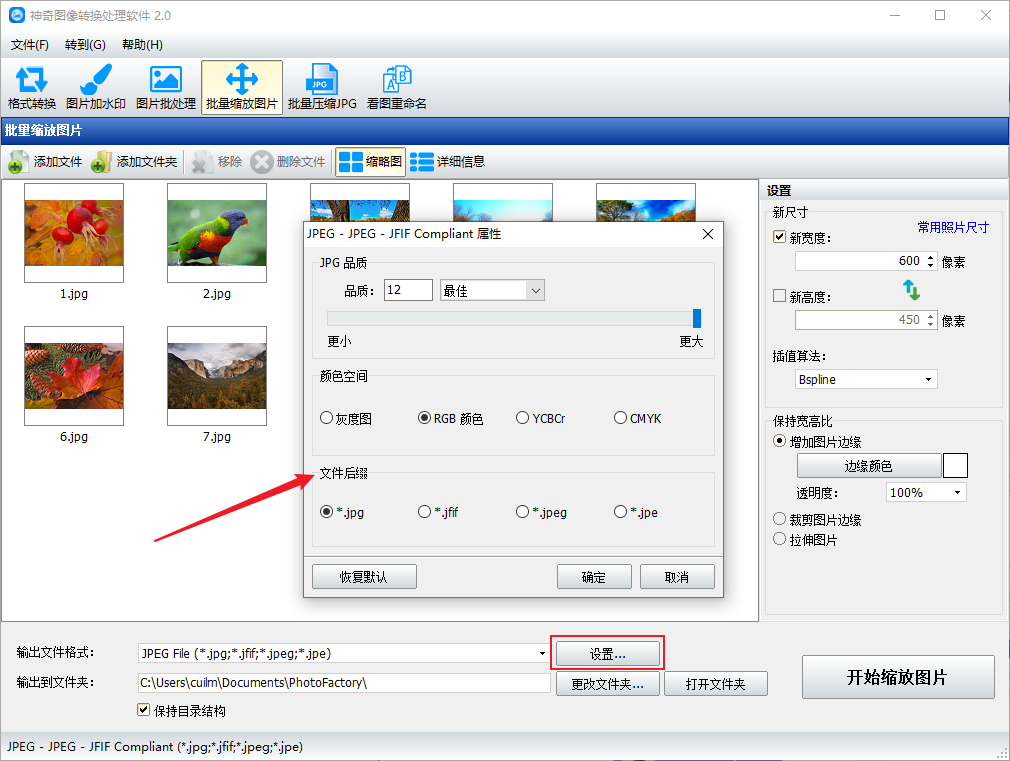
Task: Choose the *.jfif file suffix
Action: click(424, 512)
